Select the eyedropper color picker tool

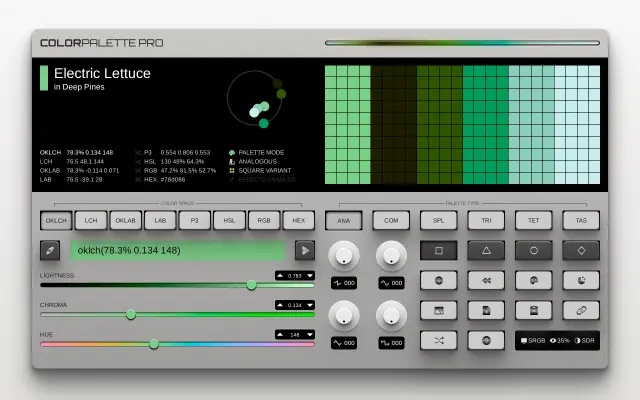point(50,250)
